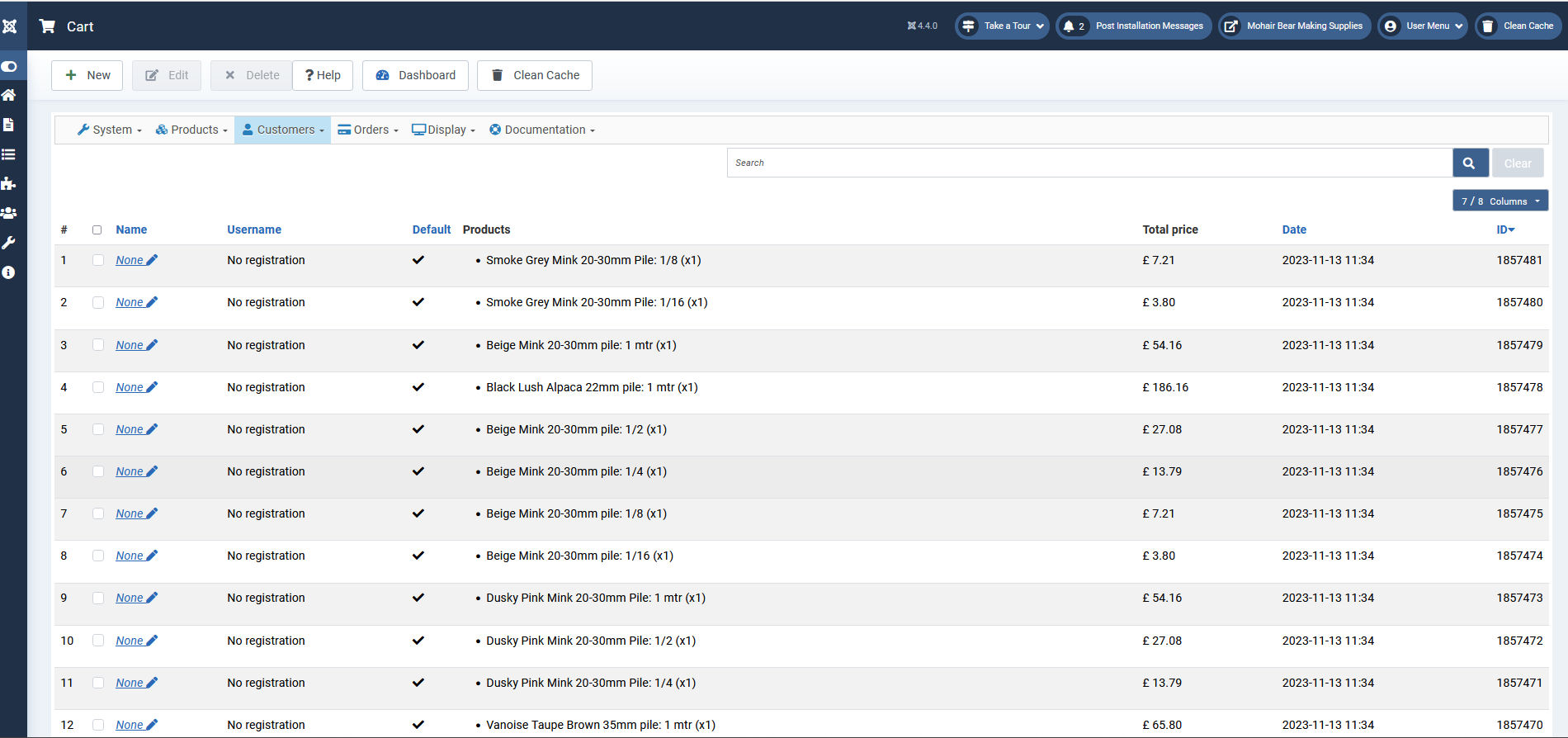
Task: Select checkbox for row 5
Action: pos(98,429)
